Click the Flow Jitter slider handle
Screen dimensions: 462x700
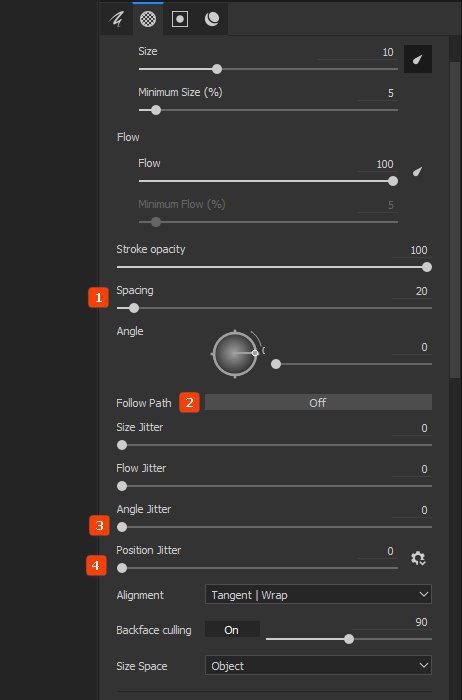[122, 486]
